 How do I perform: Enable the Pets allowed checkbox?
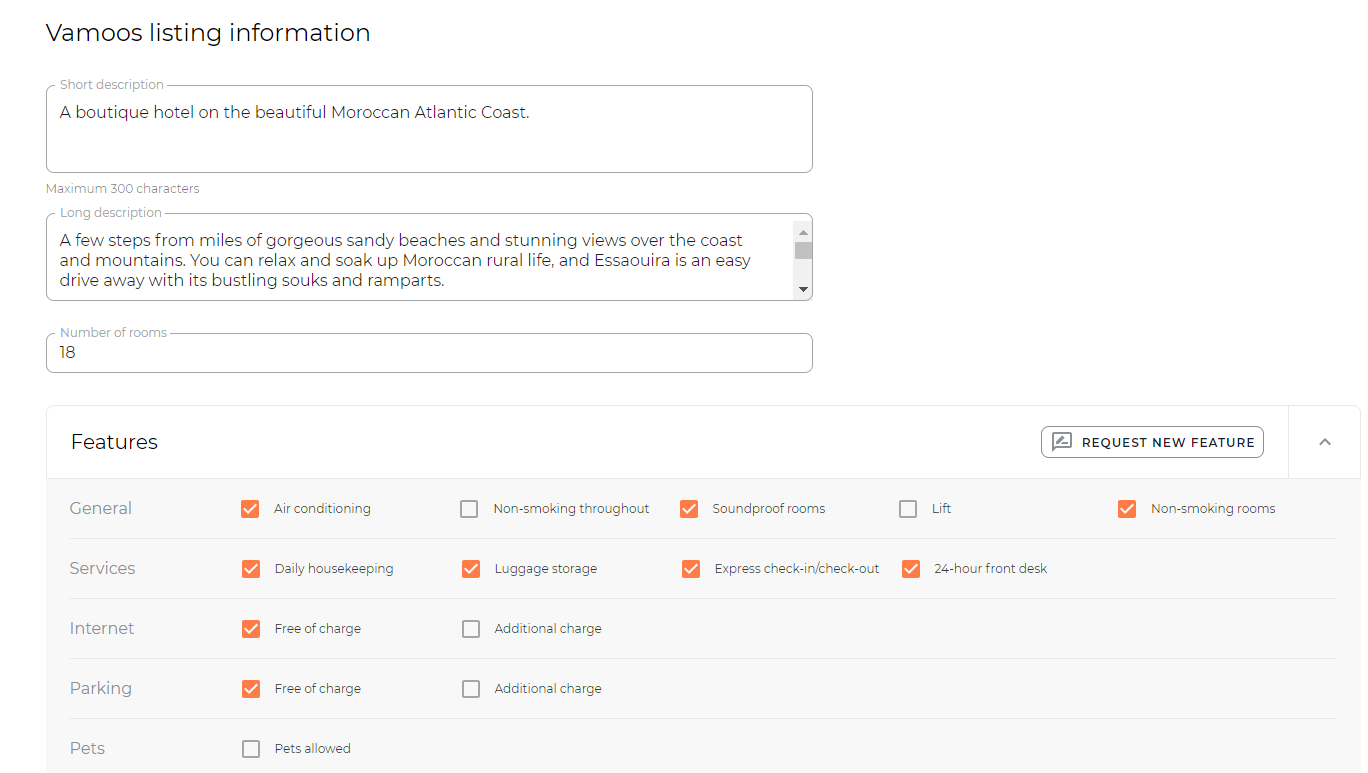[251, 749]
